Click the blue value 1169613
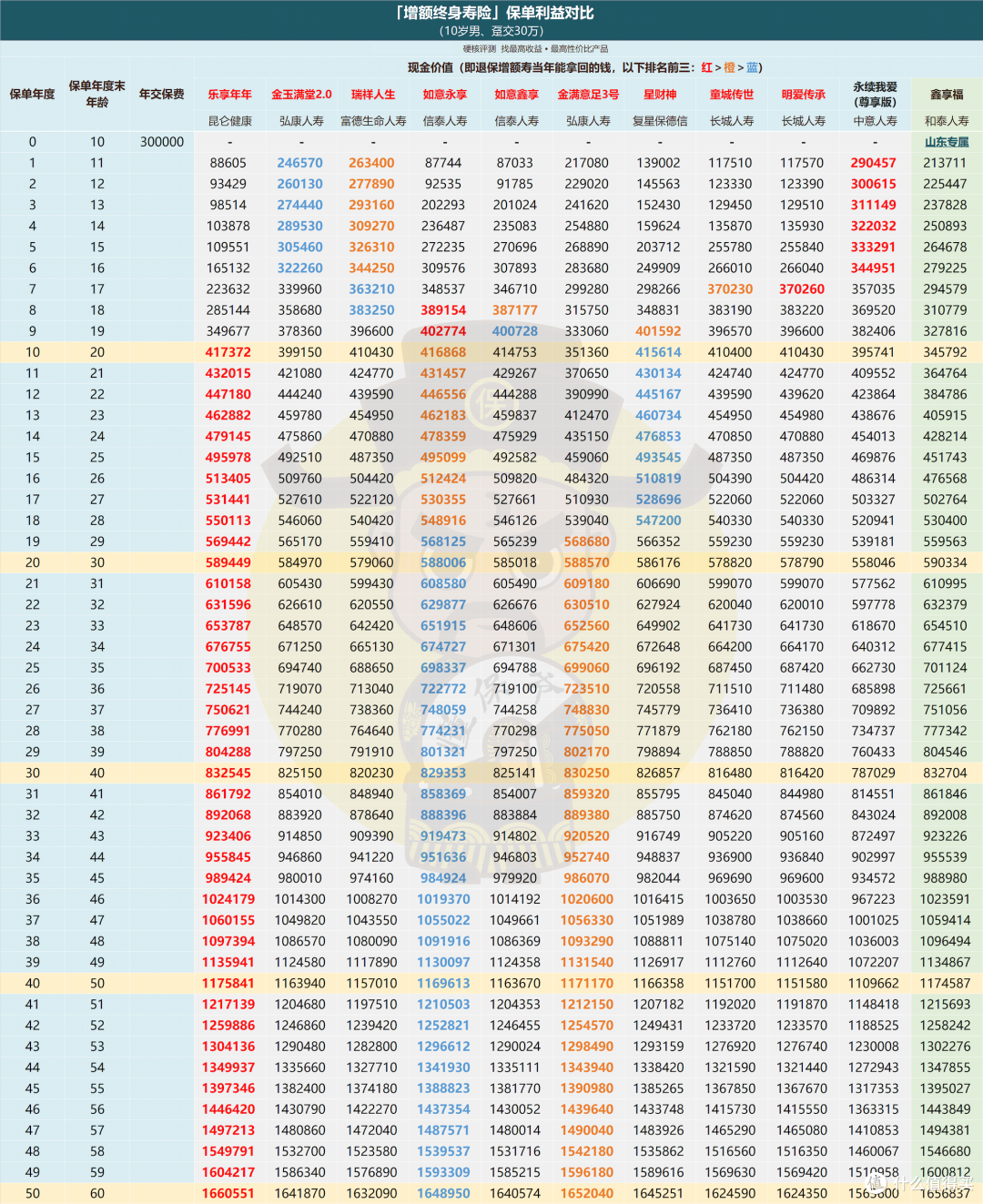983x1204 pixels. tap(443, 983)
